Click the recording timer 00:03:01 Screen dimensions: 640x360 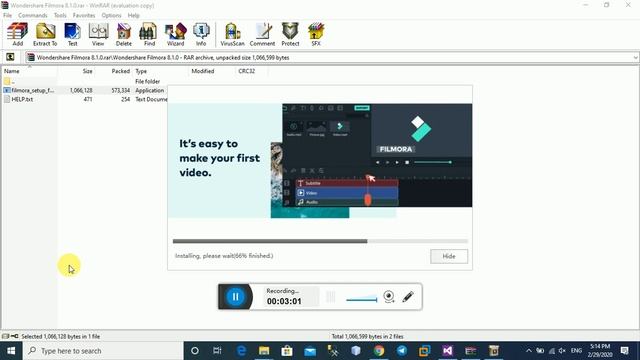[x=284, y=301]
